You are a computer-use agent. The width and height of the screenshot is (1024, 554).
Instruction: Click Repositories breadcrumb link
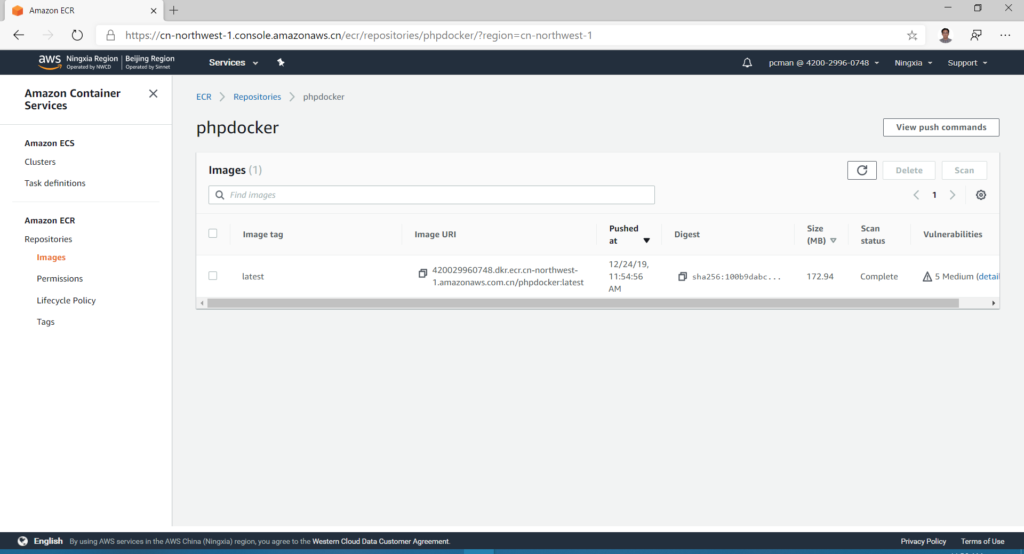[x=257, y=97]
